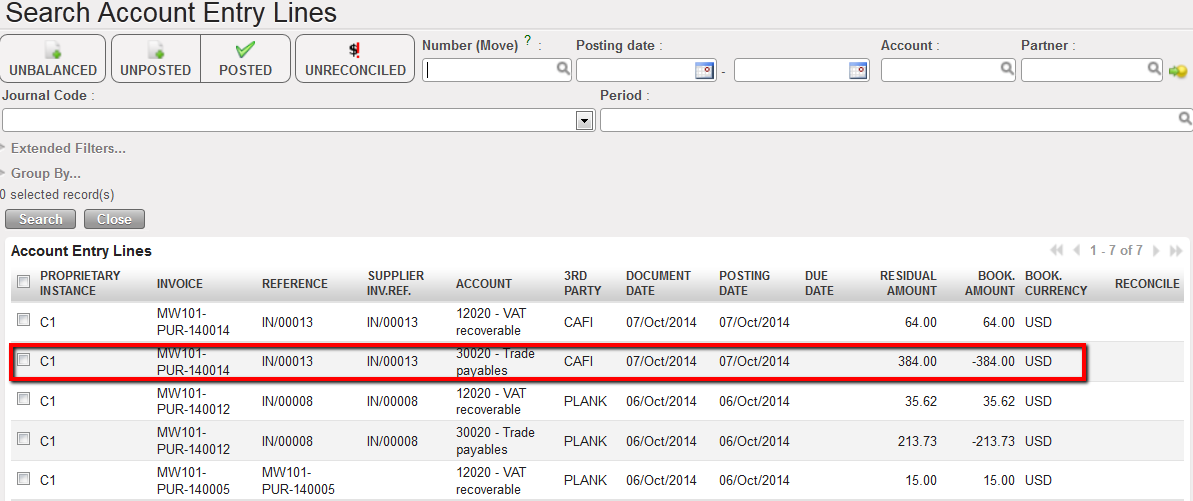
Task: Toggle the Unreconciled filter button
Action: (355, 59)
